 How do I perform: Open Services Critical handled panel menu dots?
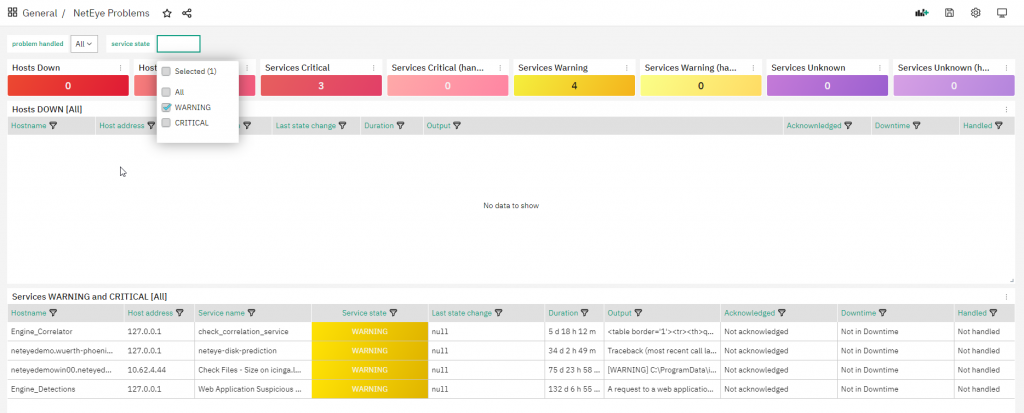pyautogui.click(x=500, y=67)
